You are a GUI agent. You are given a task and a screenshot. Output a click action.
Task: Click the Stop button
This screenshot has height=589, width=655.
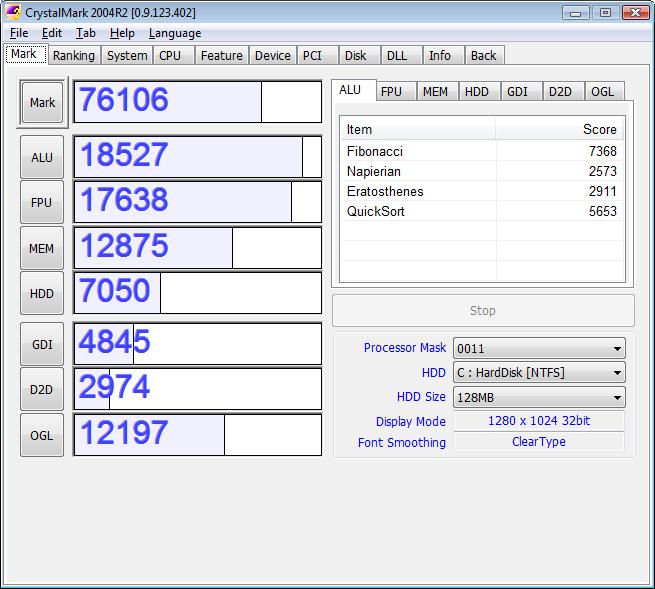(x=483, y=310)
